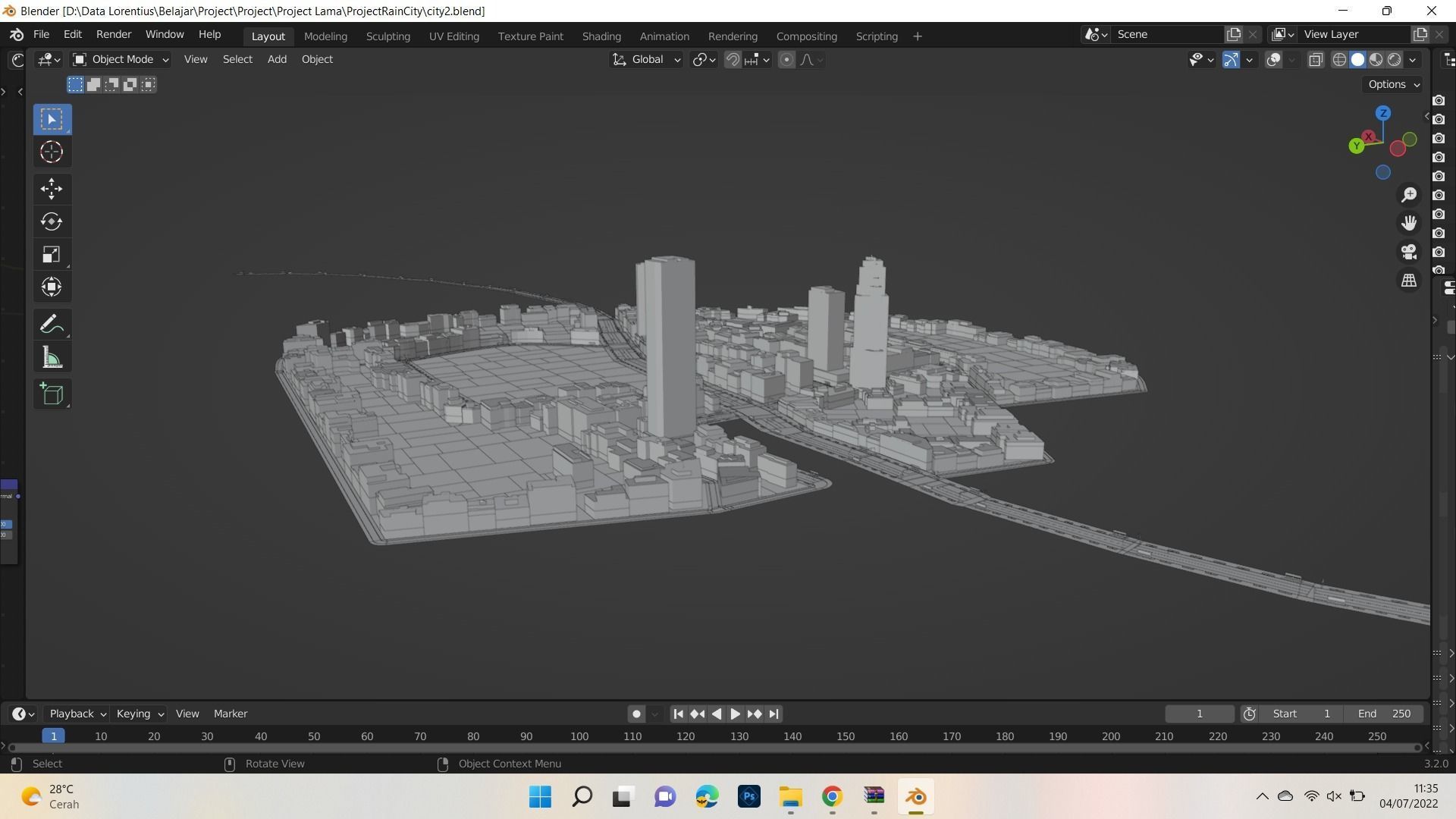Click the End frame field
The height and width of the screenshot is (819, 1456).
(1384, 714)
